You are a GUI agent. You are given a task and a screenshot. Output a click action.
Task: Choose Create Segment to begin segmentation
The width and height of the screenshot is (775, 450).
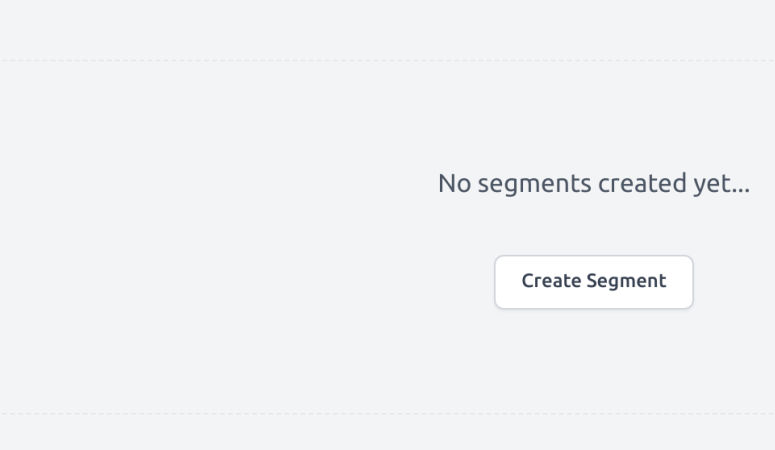coord(594,282)
